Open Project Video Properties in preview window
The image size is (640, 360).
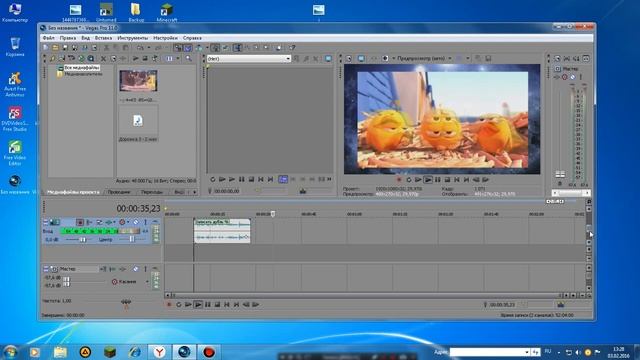(x=349, y=58)
